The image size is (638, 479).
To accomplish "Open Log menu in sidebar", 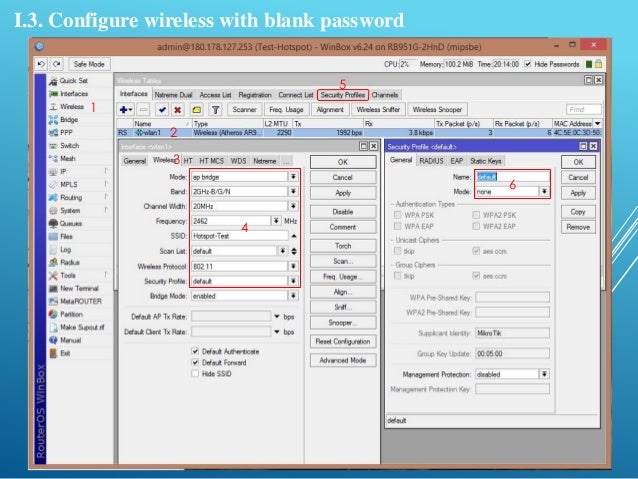I will pos(60,249).
